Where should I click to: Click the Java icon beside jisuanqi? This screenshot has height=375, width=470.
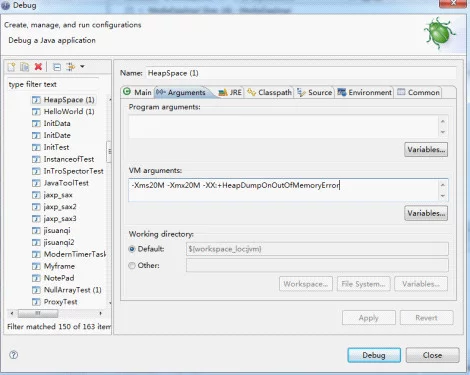[36, 231]
